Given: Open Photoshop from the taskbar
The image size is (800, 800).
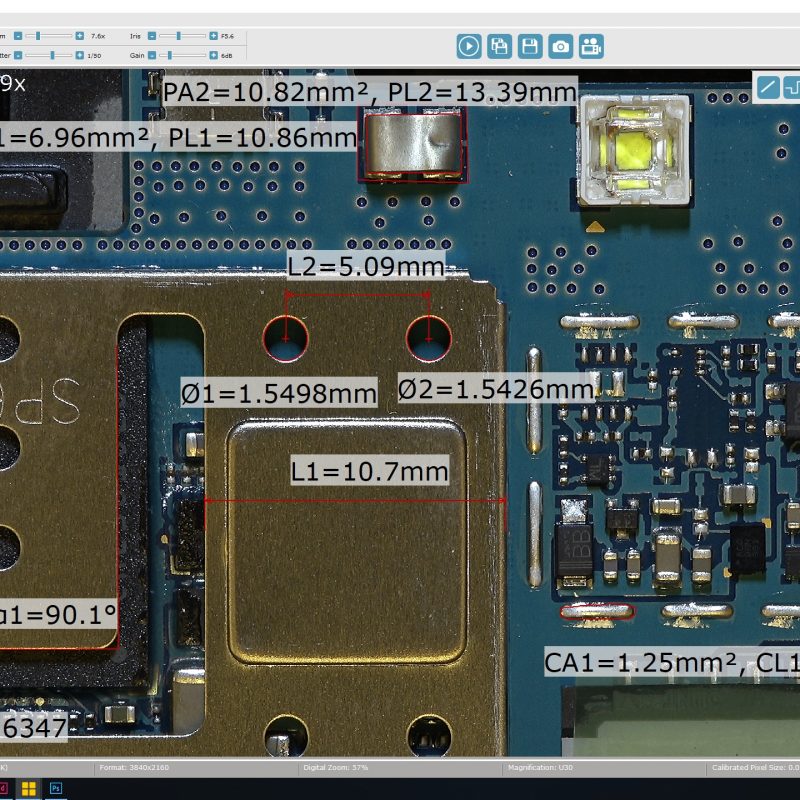Looking at the screenshot, I should [x=56, y=789].
